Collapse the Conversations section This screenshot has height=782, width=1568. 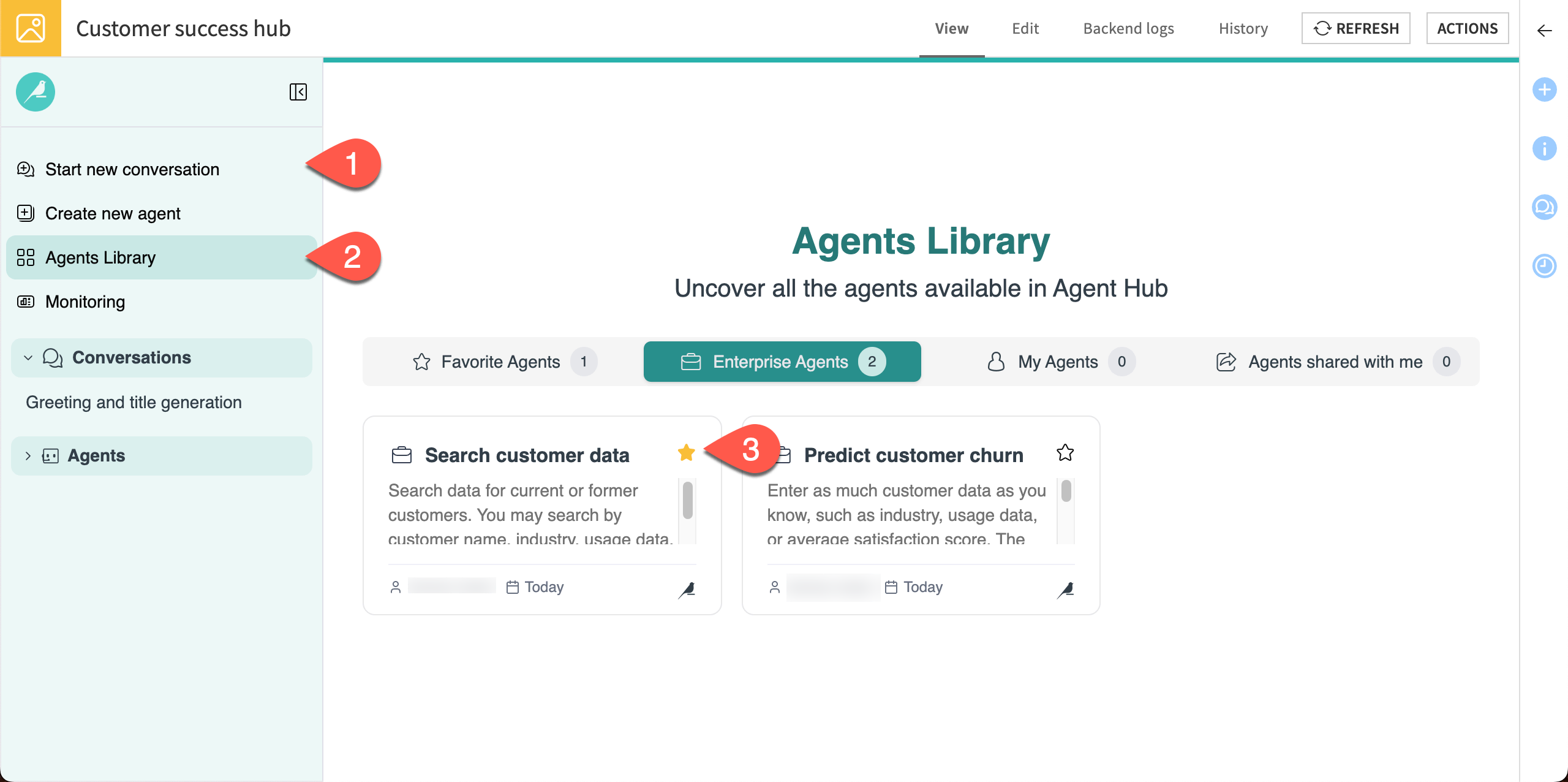pyautogui.click(x=28, y=358)
